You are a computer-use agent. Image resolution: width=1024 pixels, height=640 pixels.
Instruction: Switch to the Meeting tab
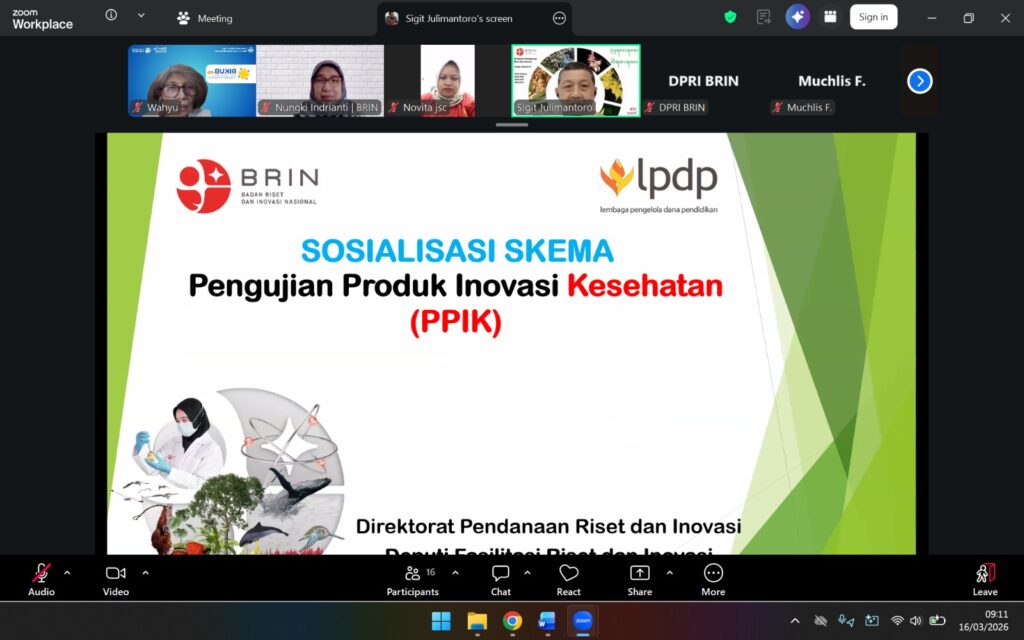(205, 18)
